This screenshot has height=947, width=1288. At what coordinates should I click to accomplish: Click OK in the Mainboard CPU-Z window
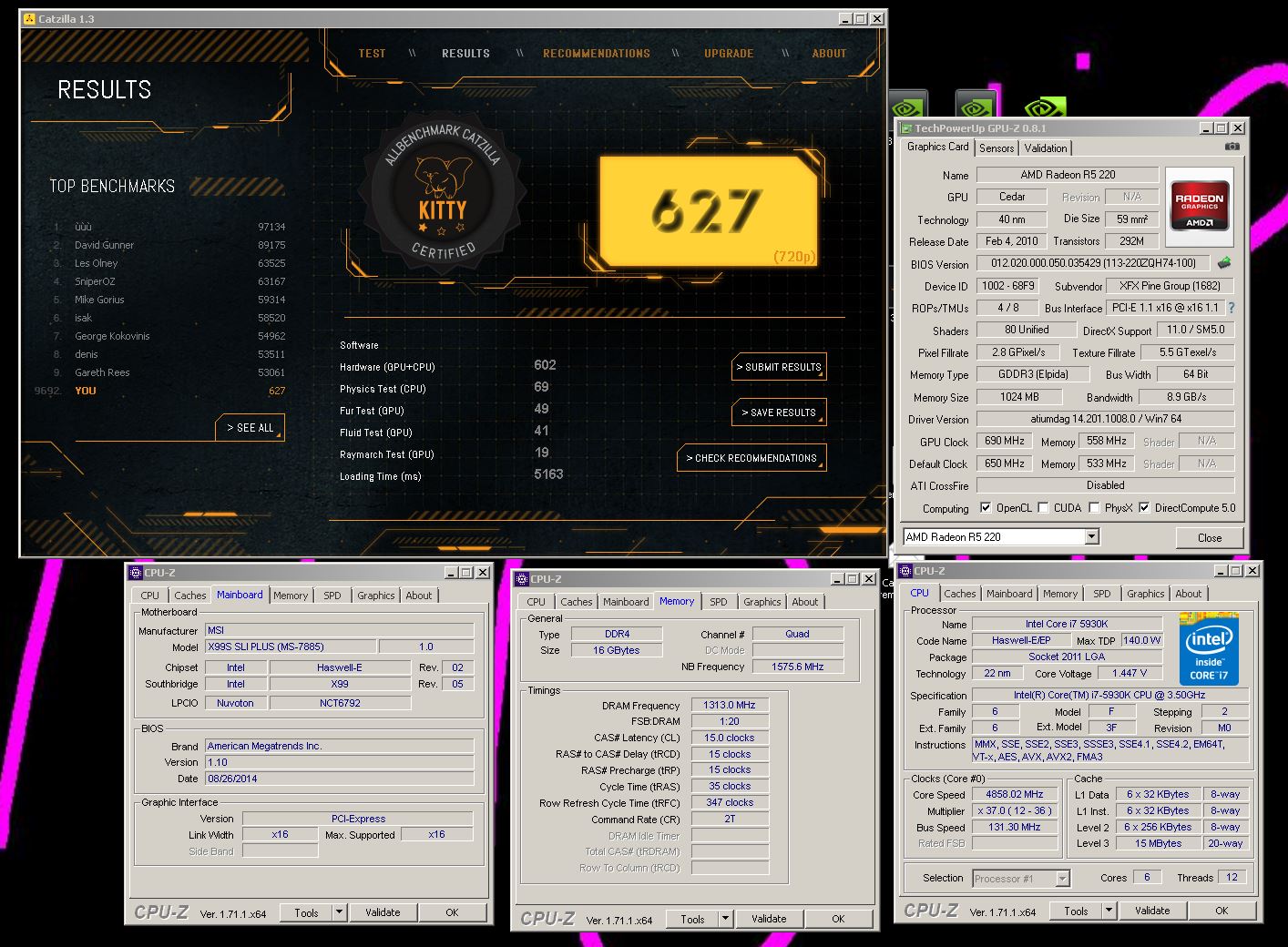(x=452, y=912)
